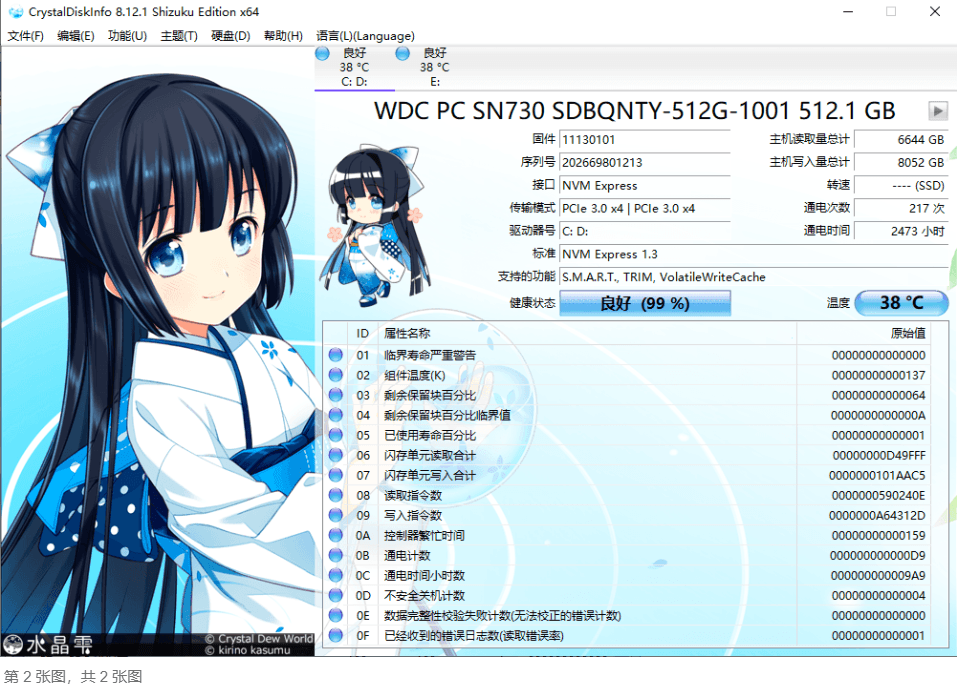Click the status orb for 04 剩余保留块百分比临界值
Image resolution: width=957 pixels, height=689 pixels.
336,415
